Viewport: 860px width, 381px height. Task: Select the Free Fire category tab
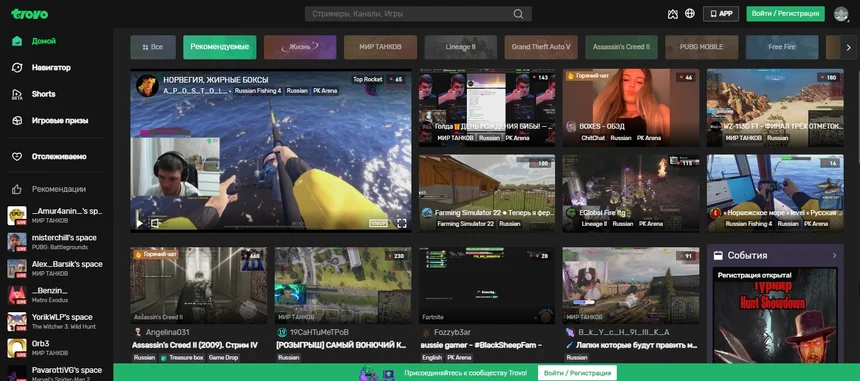click(782, 47)
